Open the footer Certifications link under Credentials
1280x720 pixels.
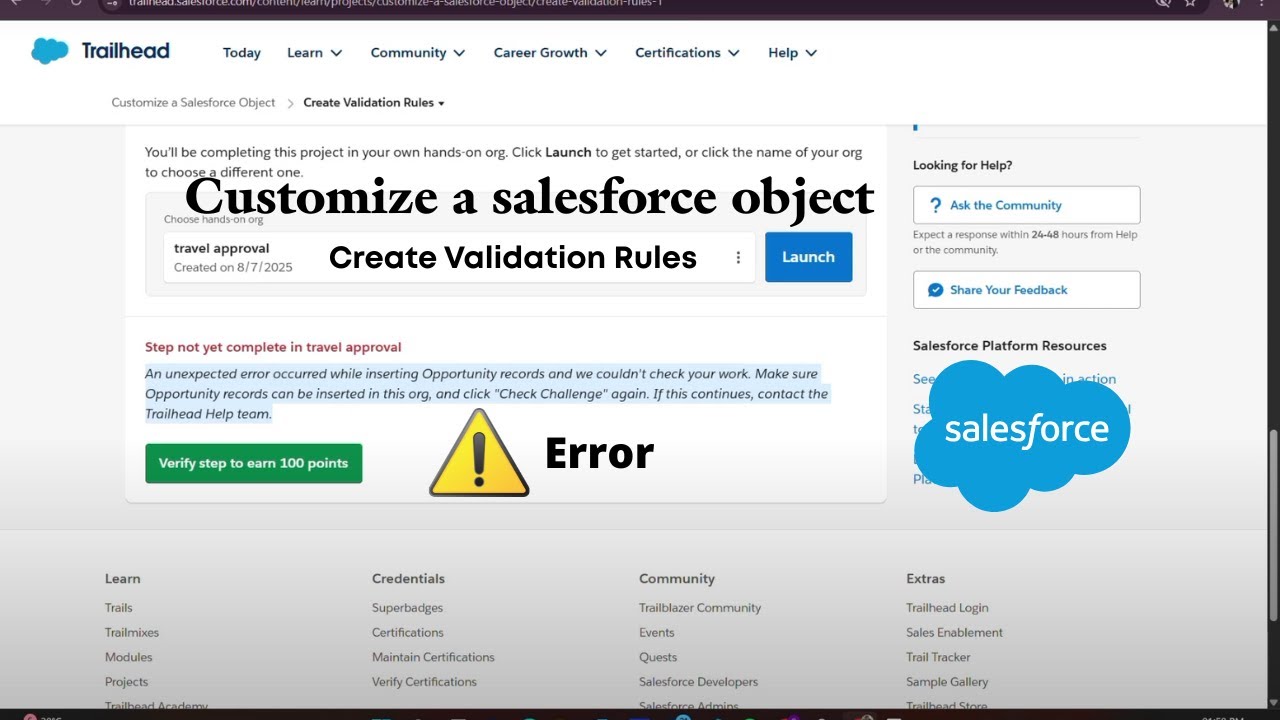coord(407,633)
